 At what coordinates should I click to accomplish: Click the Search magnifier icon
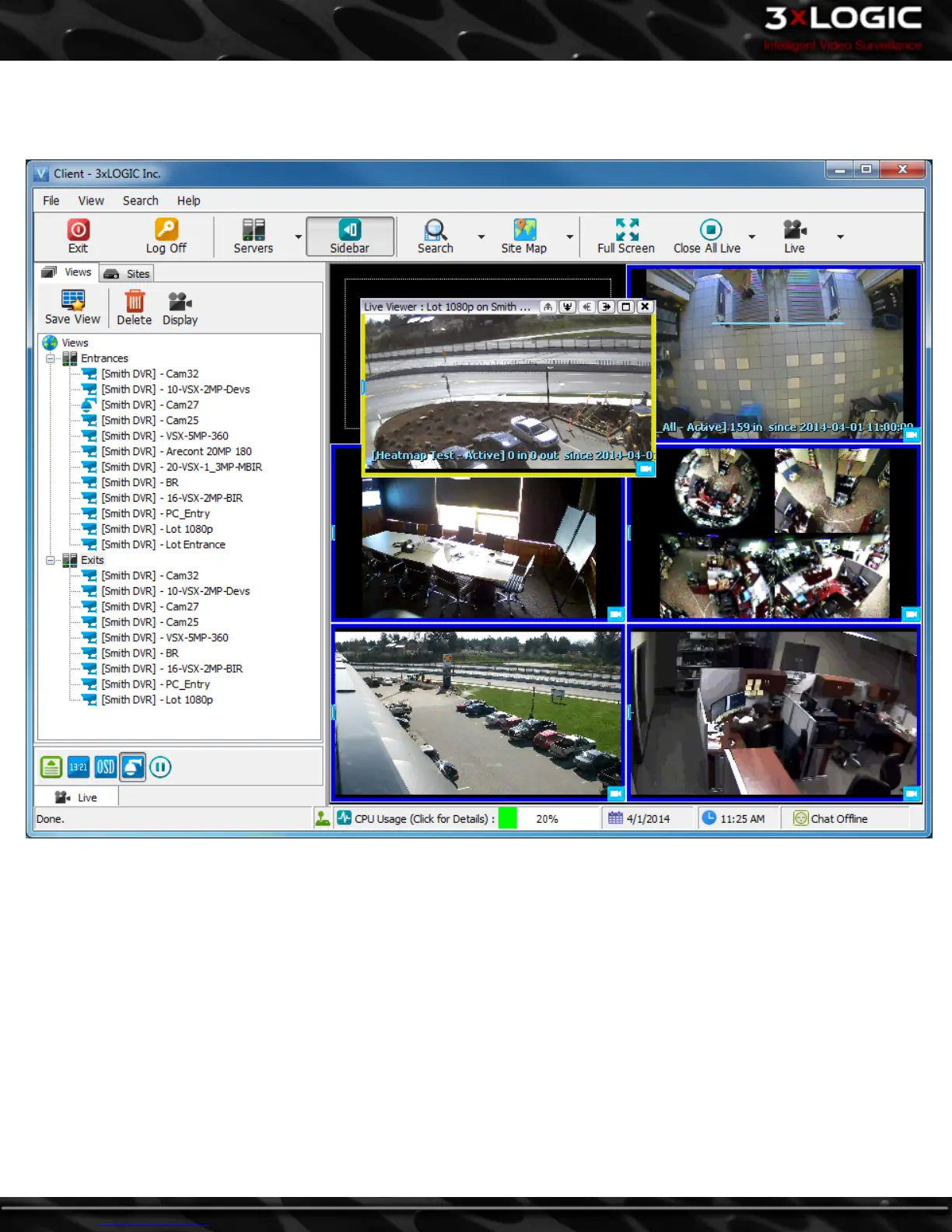tap(435, 229)
